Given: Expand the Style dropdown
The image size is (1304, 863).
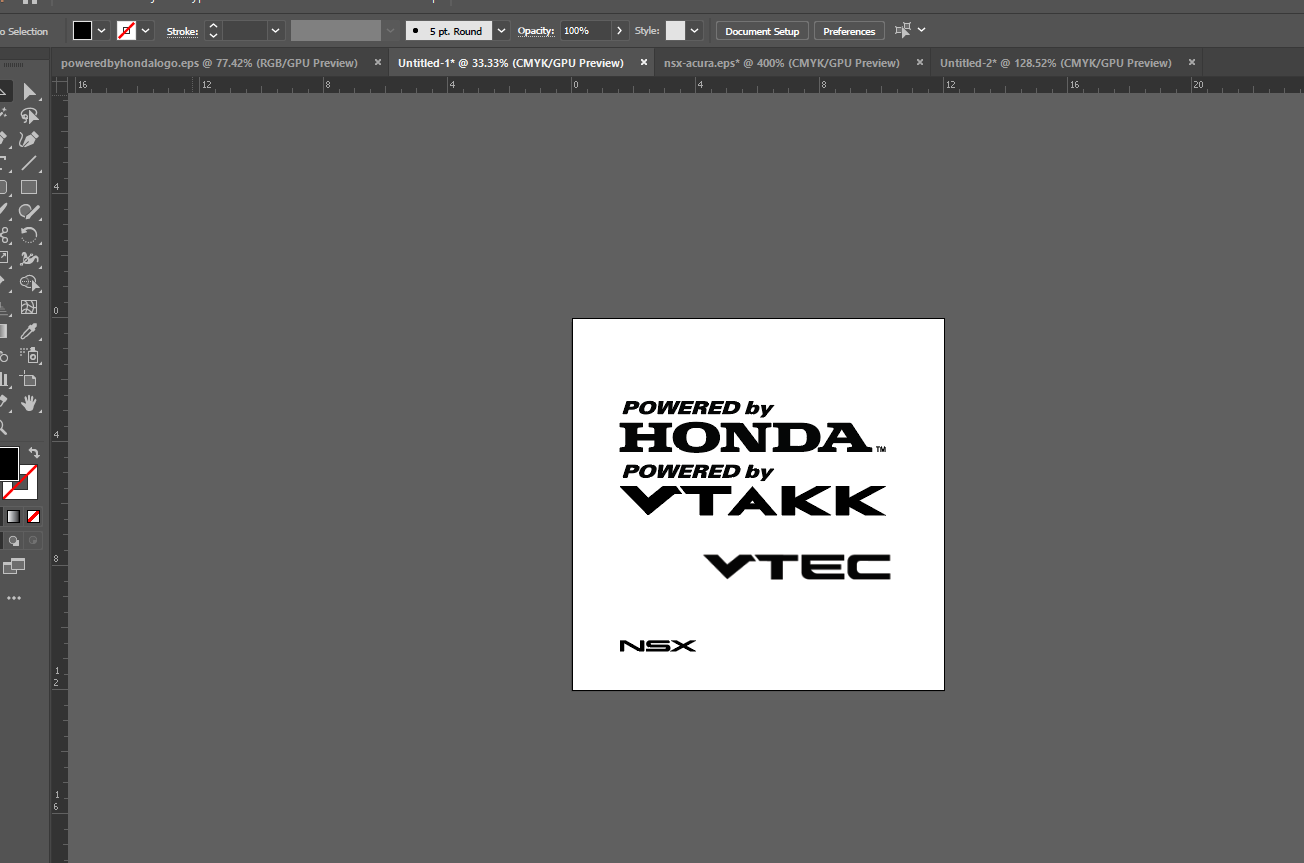Looking at the screenshot, I should coord(694,31).
